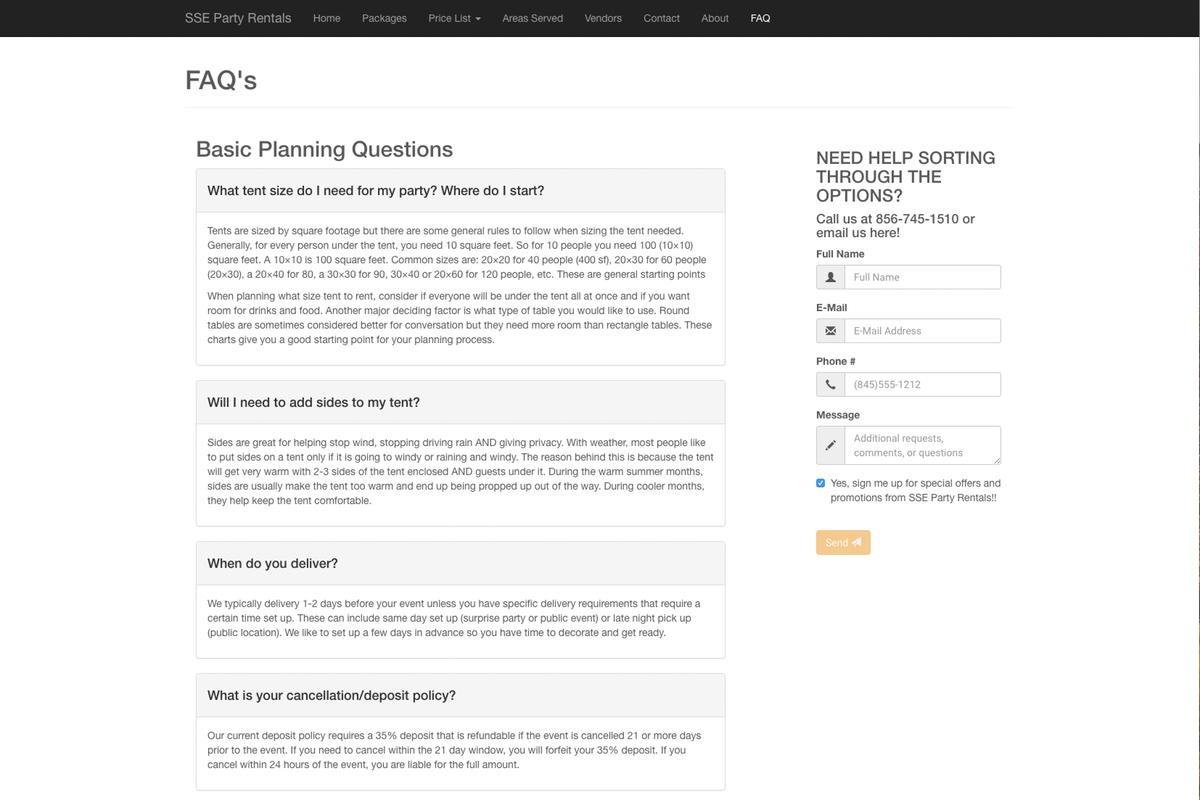Open the Price List dropdown menu
The width and height of the screenshot is (1200, 800).
[454, 18]
